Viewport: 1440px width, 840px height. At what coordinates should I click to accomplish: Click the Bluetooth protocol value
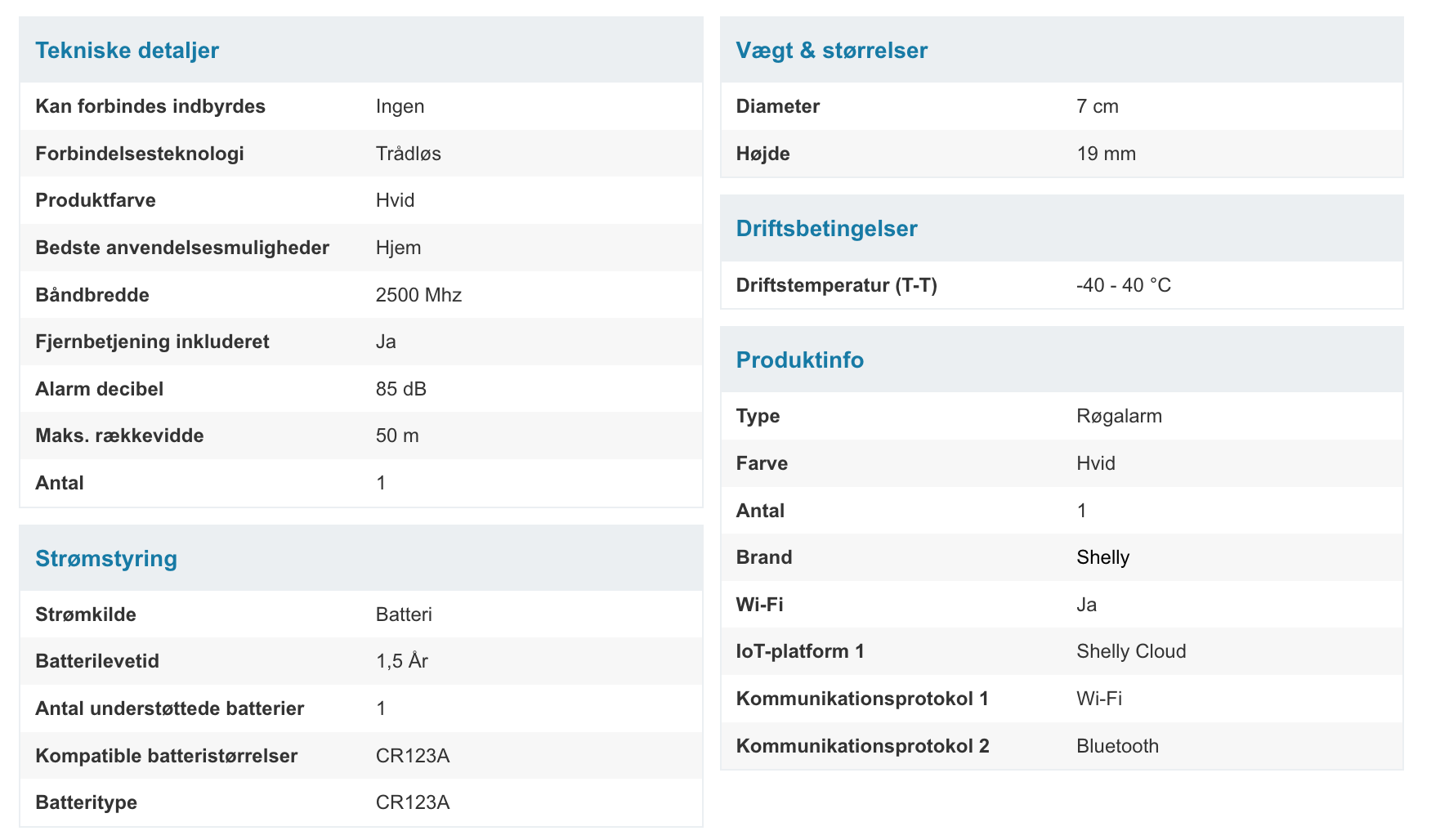click(x=1117, y=746)
